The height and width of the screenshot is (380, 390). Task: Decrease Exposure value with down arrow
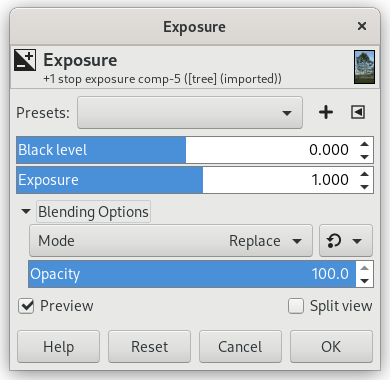click(x=365, y=187)
